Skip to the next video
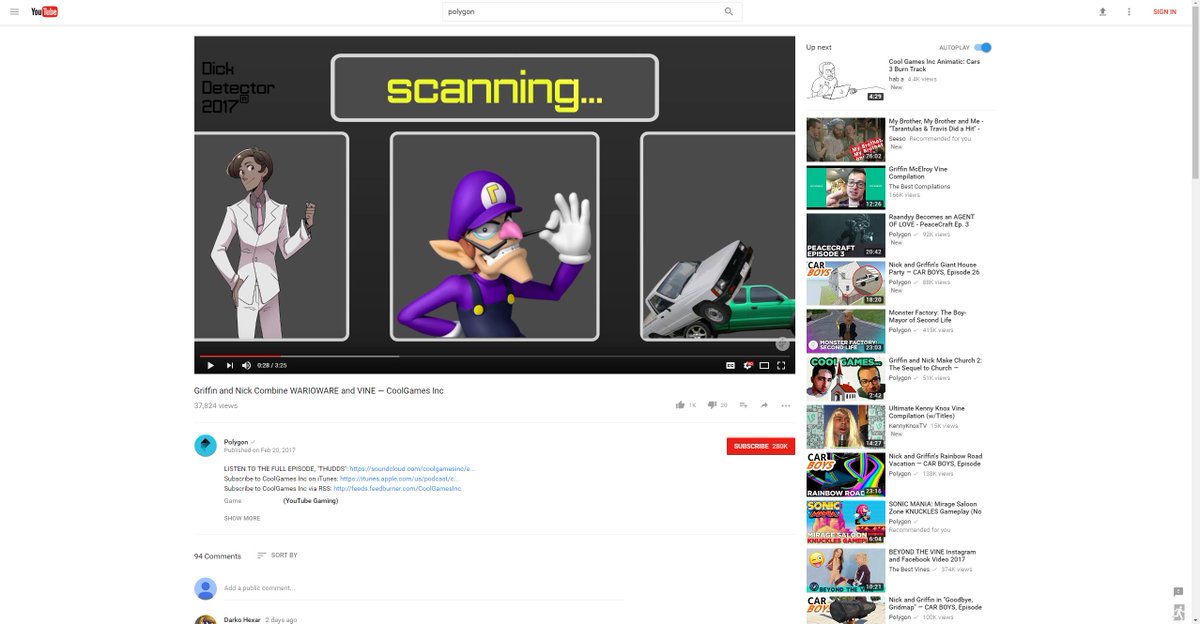This screenshot has width=1200, height=624. click(x=229, y=366)
